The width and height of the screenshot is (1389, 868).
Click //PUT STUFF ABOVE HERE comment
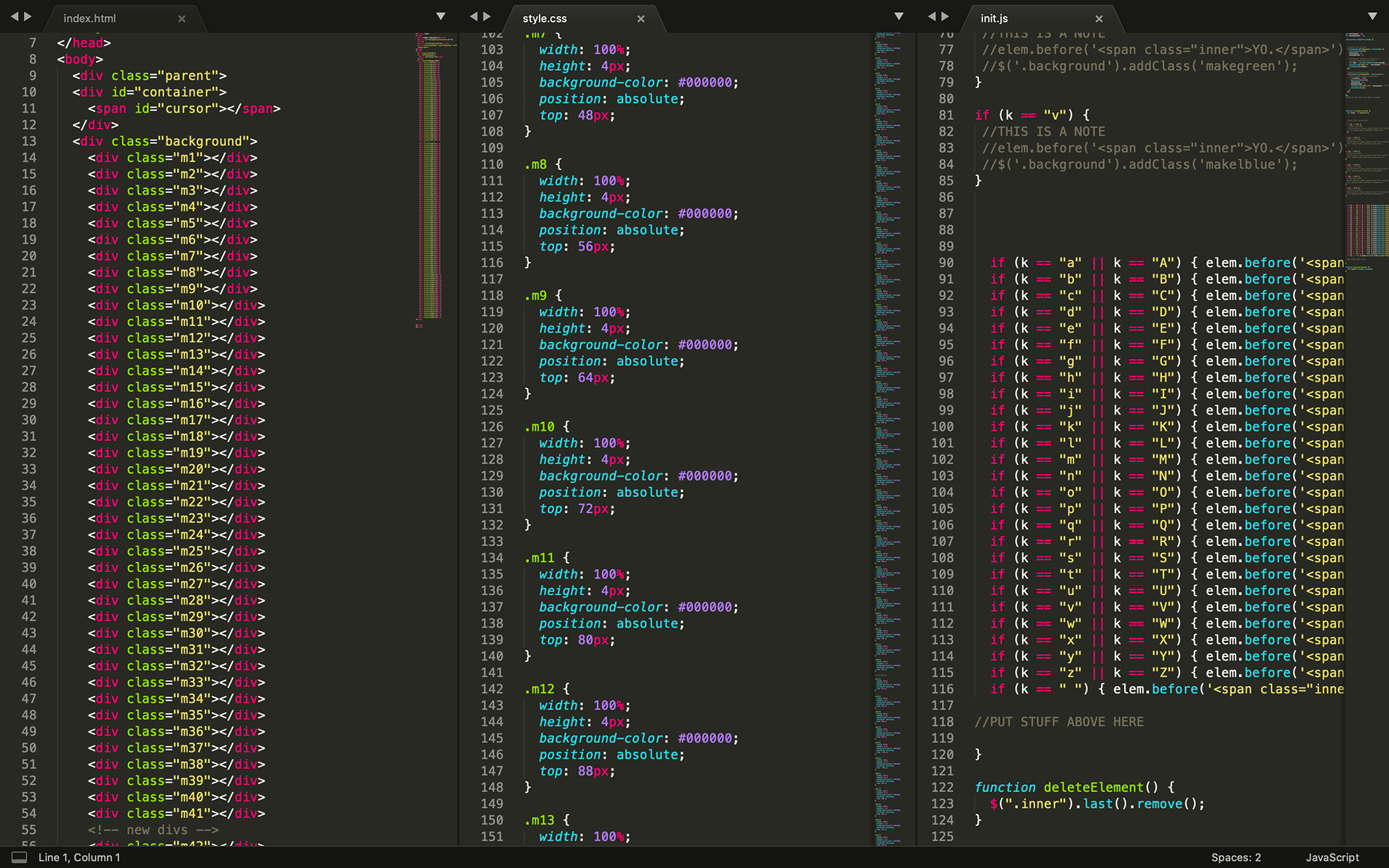click(x=1059, y=722)
